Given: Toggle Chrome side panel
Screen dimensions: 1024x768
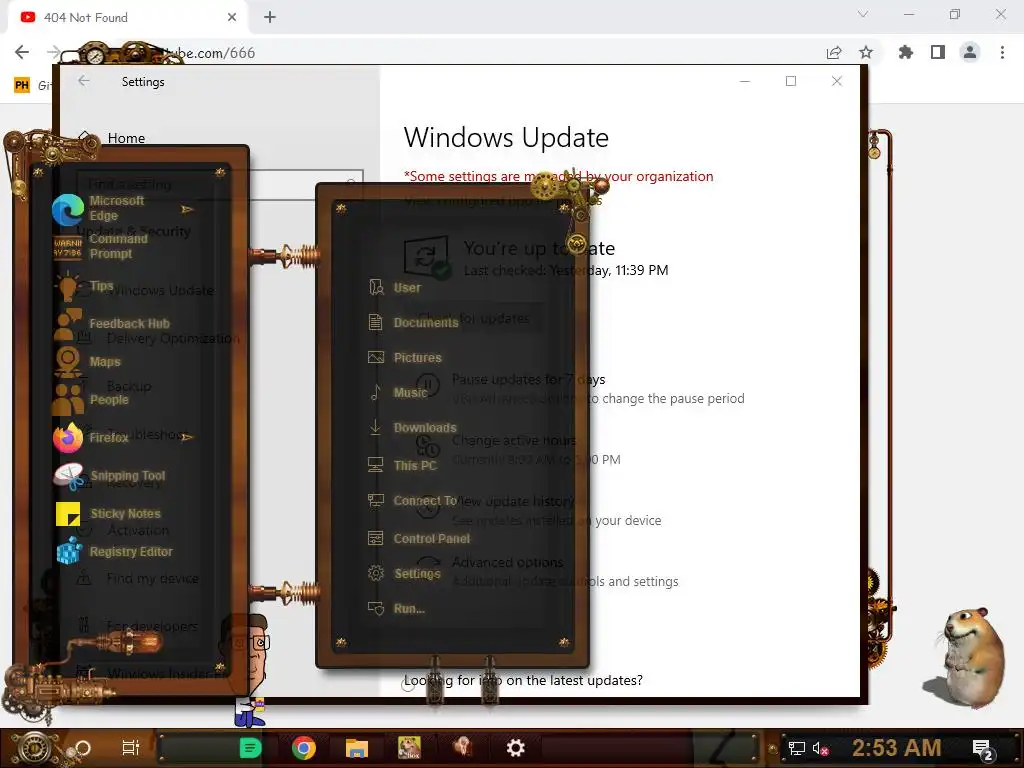Looking at the screenshot, I should (938, 52).
